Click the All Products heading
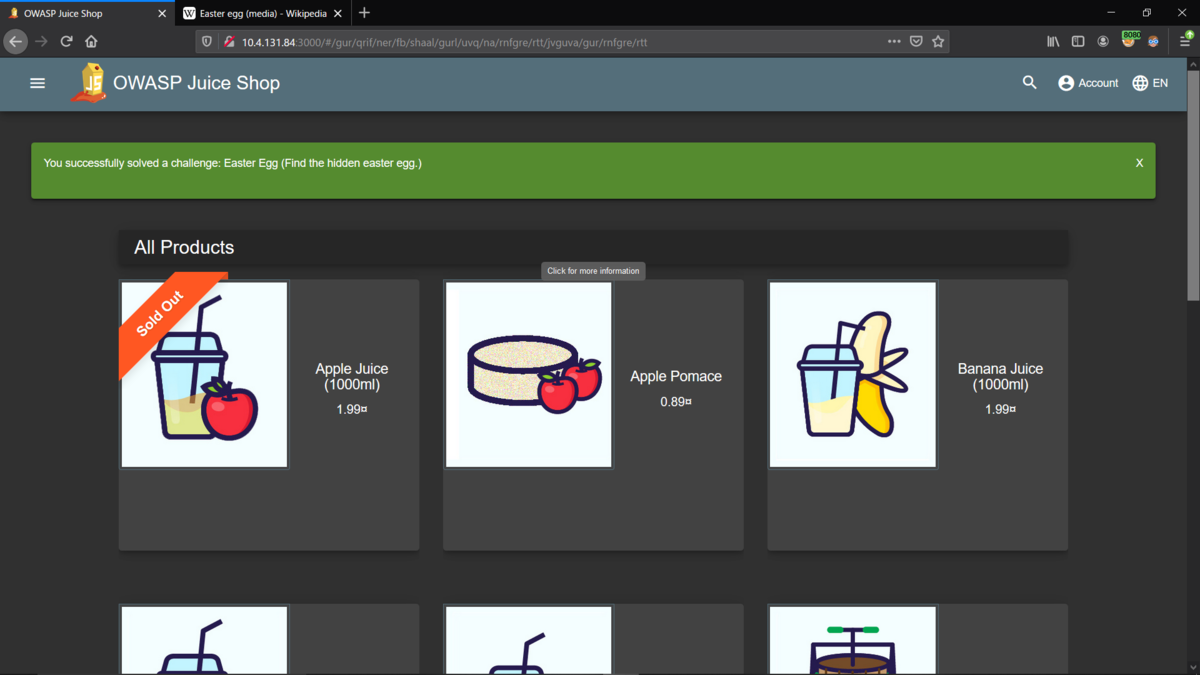This screenshot has width=1200, height=675. [184, 247]
